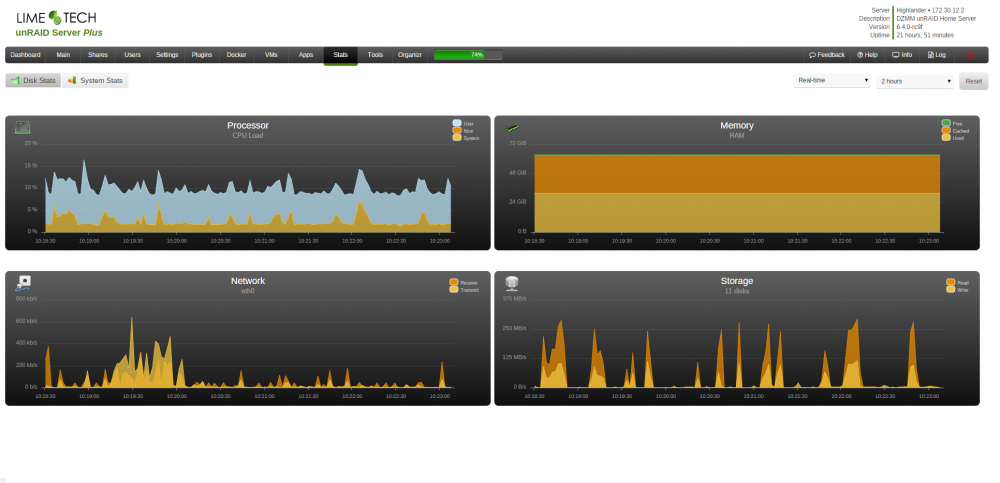Screen dimensions: 1000x483
Task: Toggle the Receive legend swatch
Action: pos(453,282)
